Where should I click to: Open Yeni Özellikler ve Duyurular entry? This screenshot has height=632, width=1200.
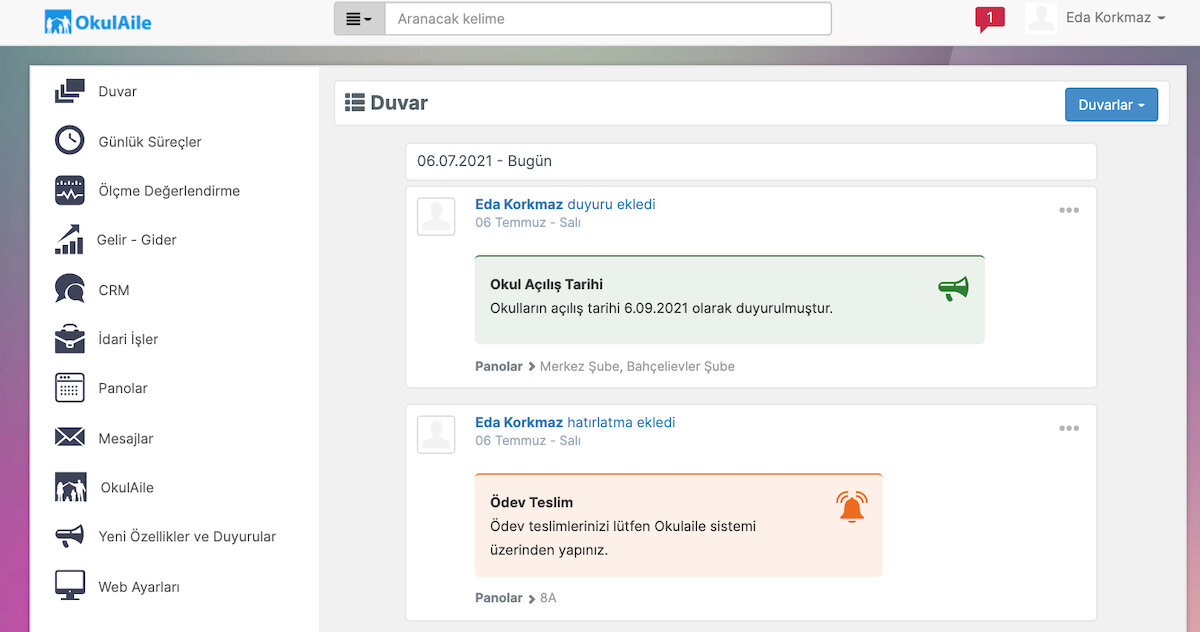pos(187,537)
